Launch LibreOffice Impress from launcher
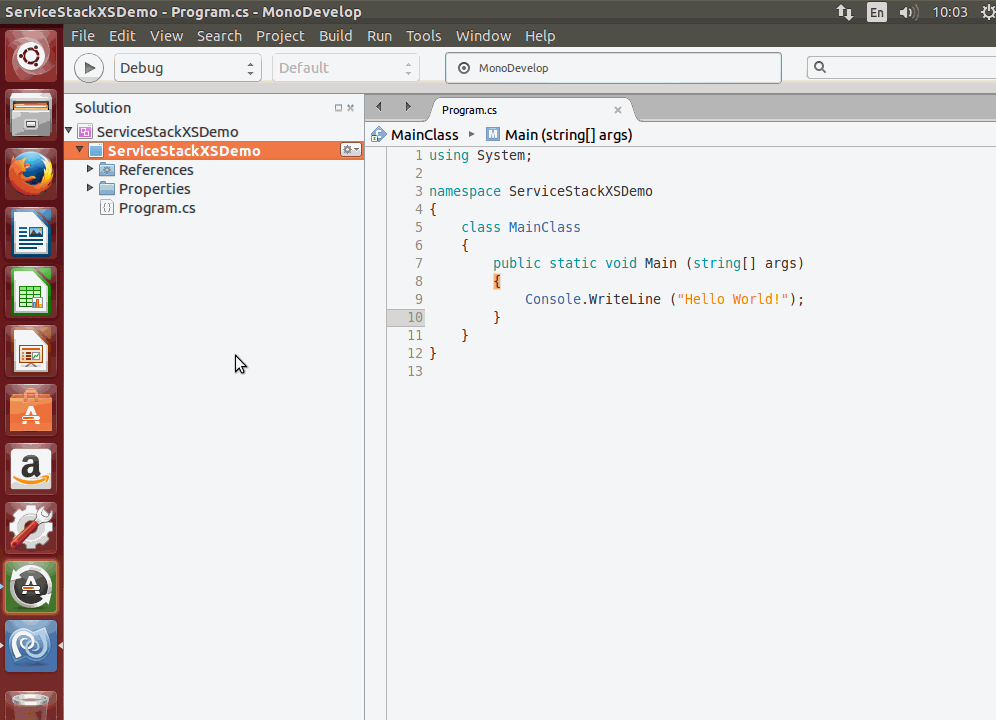Viewport: 996px width, 720px height. tap(31, 351)
